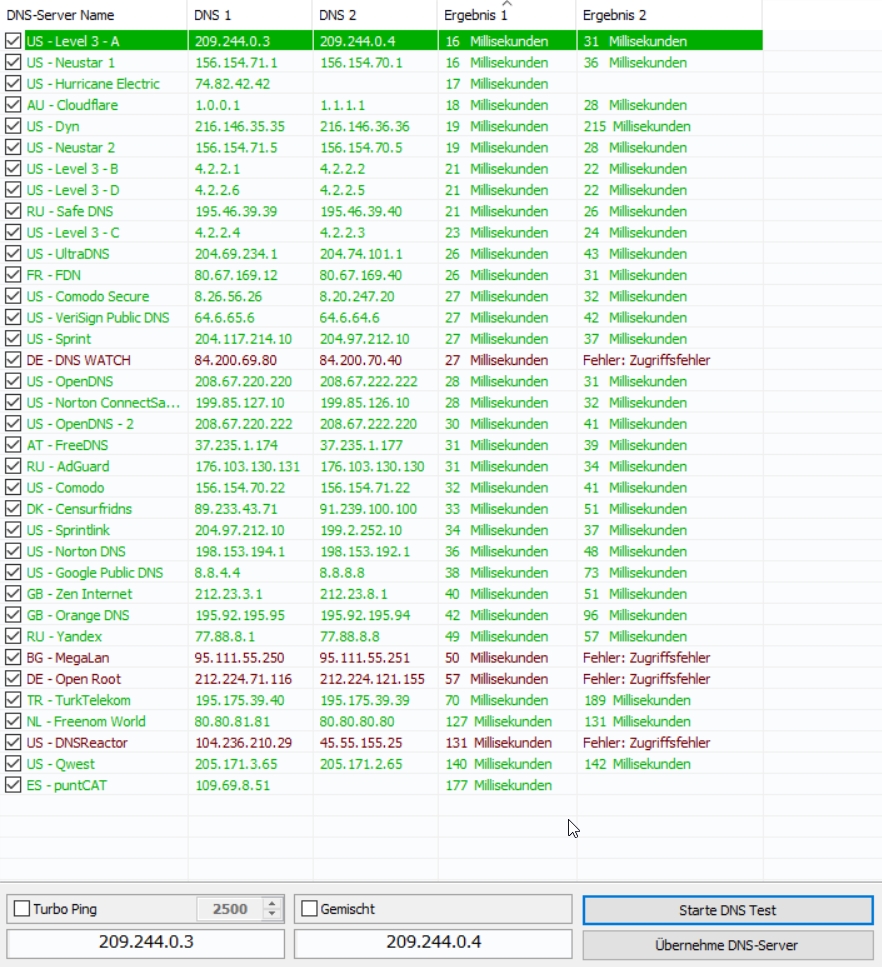Decrease Turbo Ping value with down arrow
882x967 pixels.
click(x=272, y=914)
